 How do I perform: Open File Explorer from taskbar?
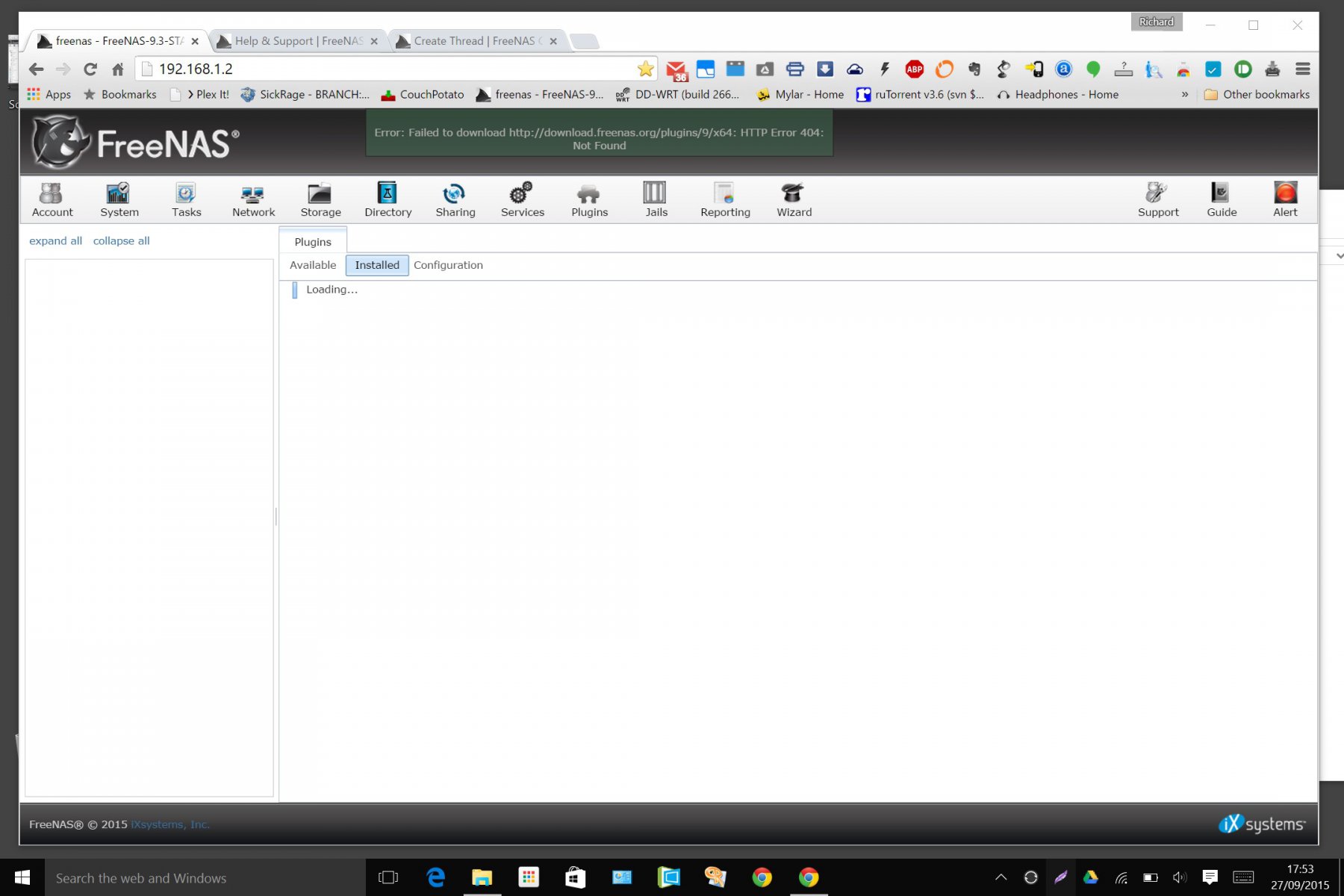point(482,878)
